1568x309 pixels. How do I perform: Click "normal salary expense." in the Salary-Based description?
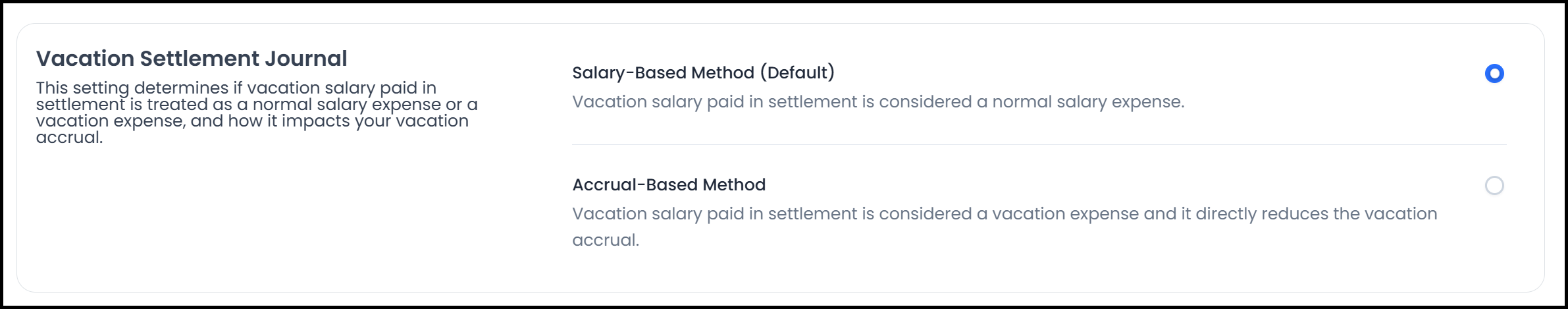coord(1088,102)
